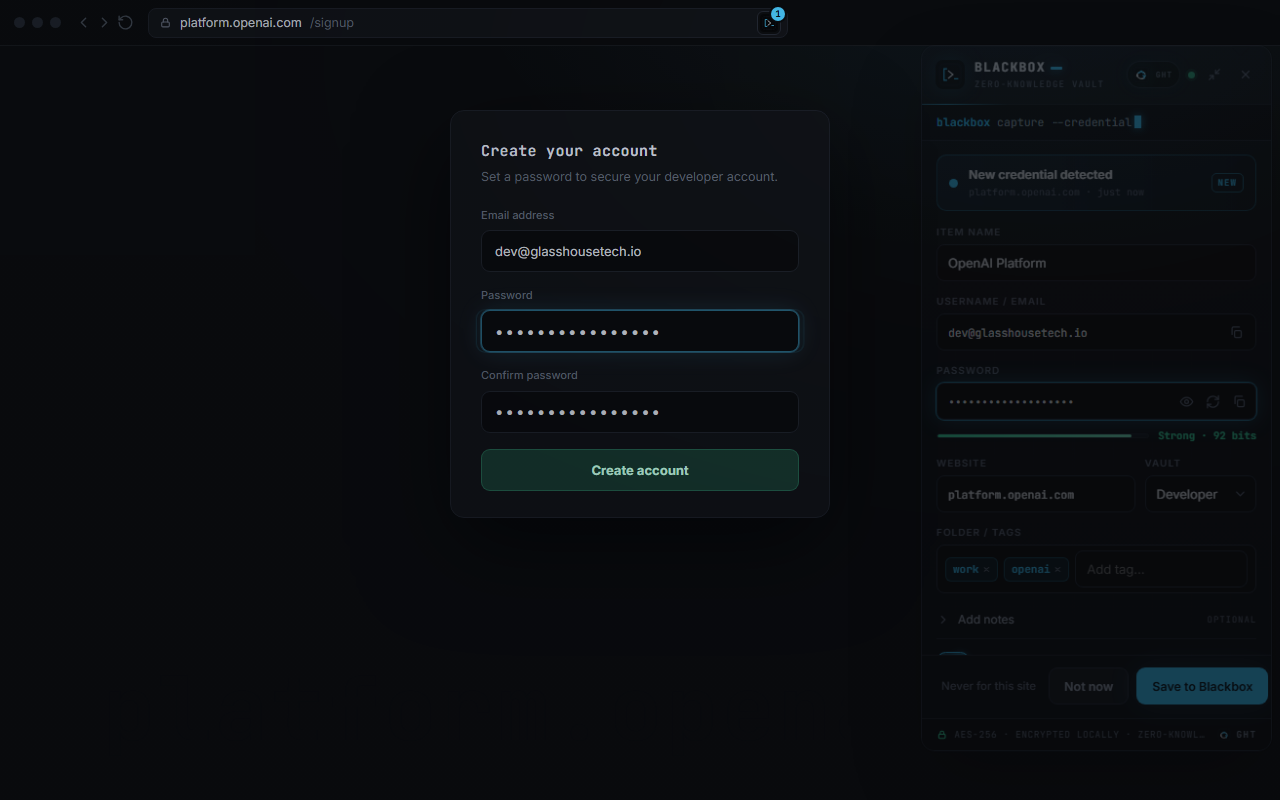Click Never for this site link
This screenshot has height=800, width=1280.
click(x=988, y=686)
